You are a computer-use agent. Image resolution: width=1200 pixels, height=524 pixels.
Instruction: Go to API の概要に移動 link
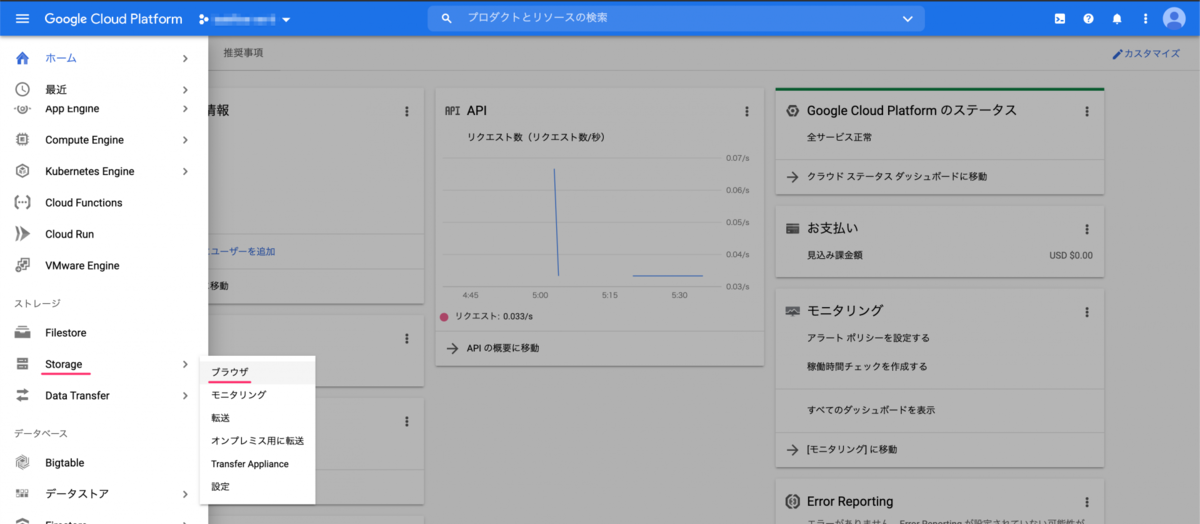(x=503, y=348)
